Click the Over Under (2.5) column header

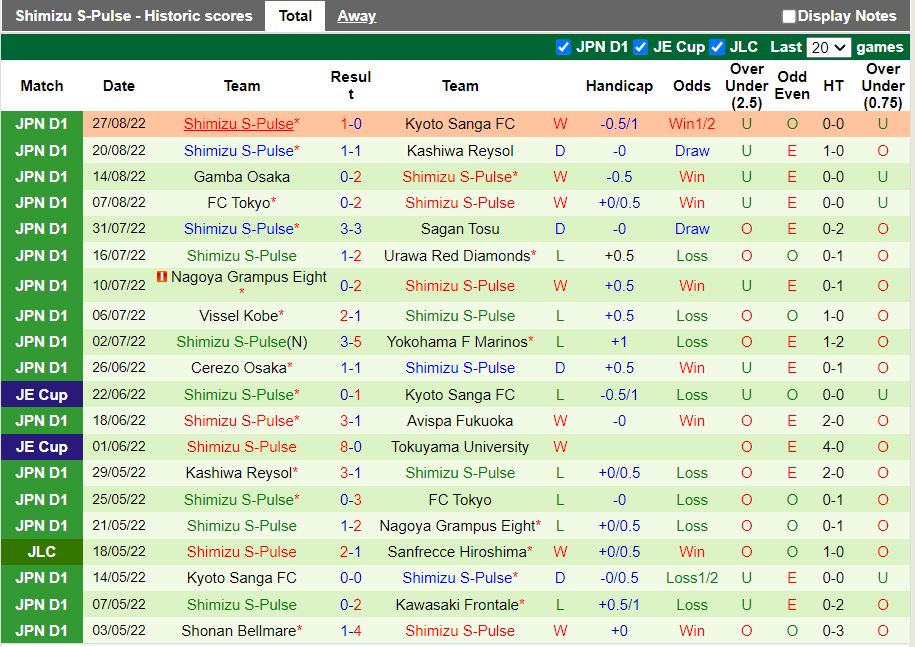(746, 86)
